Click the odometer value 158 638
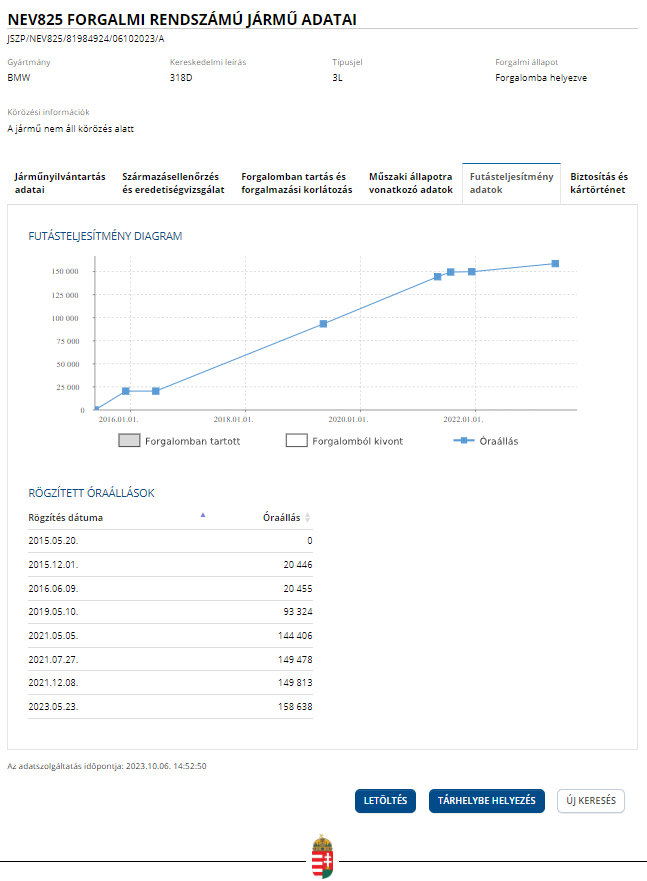This screenshot has height=881, width=647. click(x=295, y=707)
